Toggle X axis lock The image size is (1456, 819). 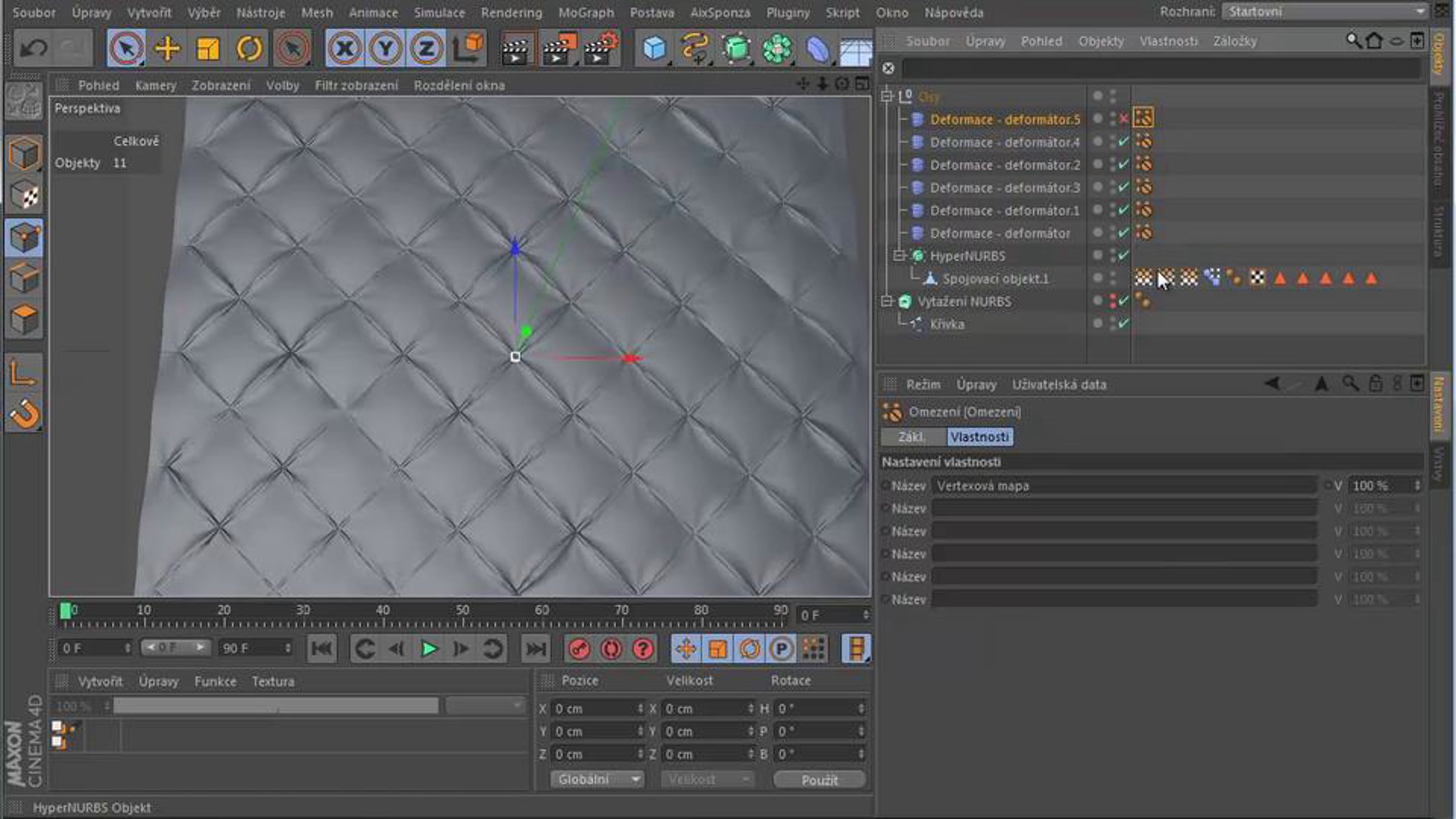coord(345,48)
